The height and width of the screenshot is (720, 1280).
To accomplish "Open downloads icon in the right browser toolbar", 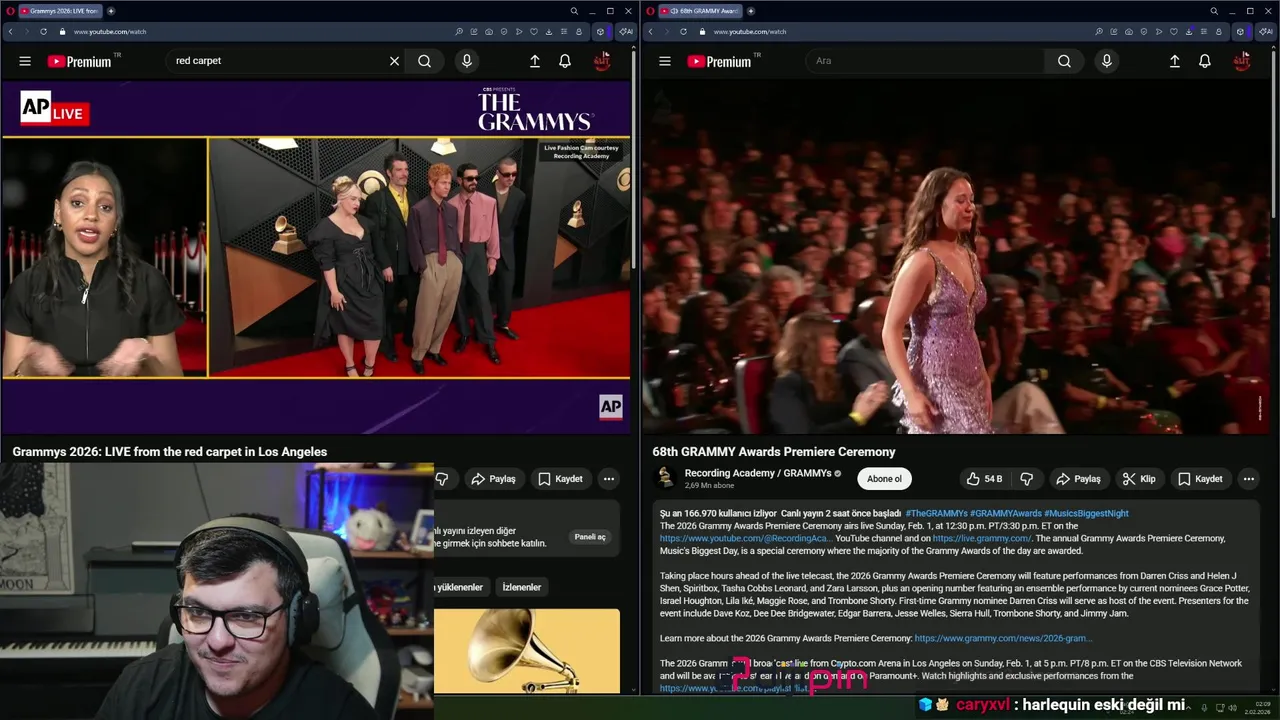I will tap(1189, 31).
